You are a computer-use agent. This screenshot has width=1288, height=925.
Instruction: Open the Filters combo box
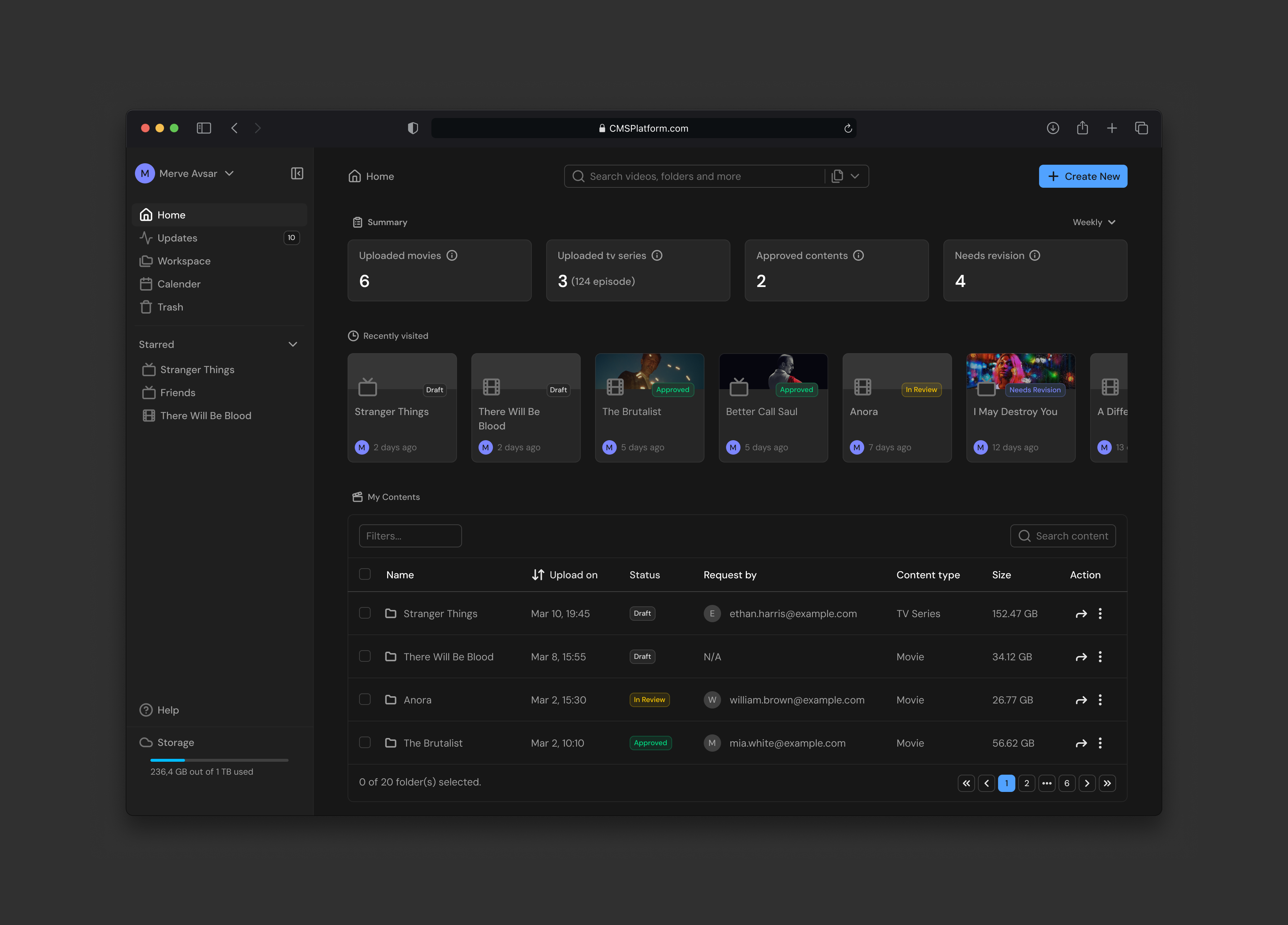tap(410, 536)
